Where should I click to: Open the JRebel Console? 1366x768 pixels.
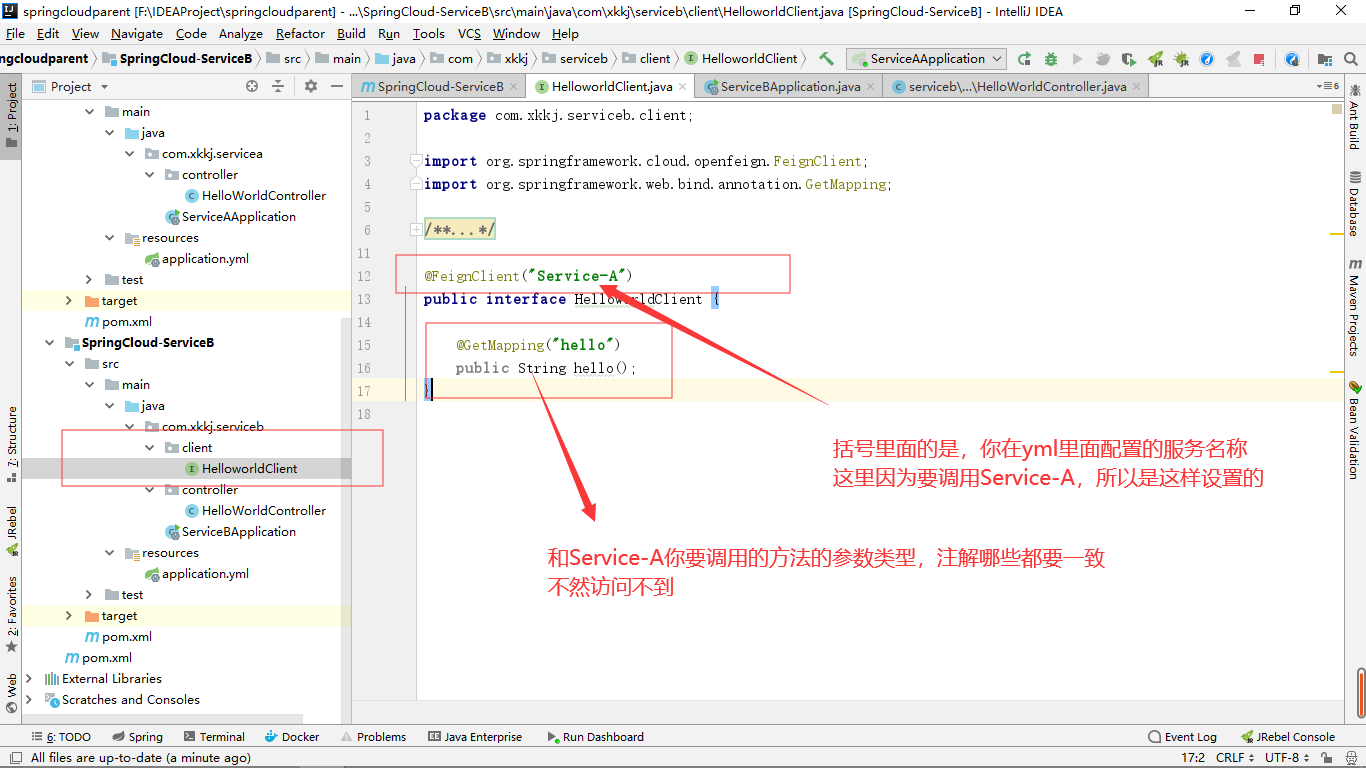(1288, 737)
